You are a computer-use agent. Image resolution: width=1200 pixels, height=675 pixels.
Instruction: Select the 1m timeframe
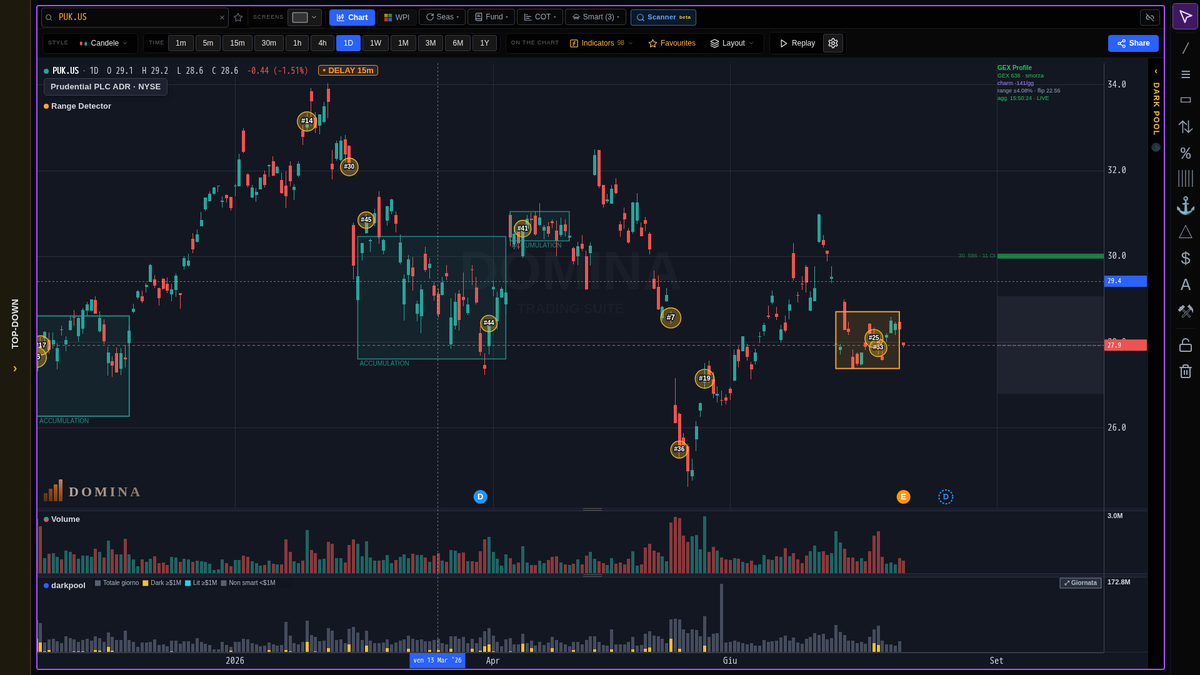coord(181,43)
